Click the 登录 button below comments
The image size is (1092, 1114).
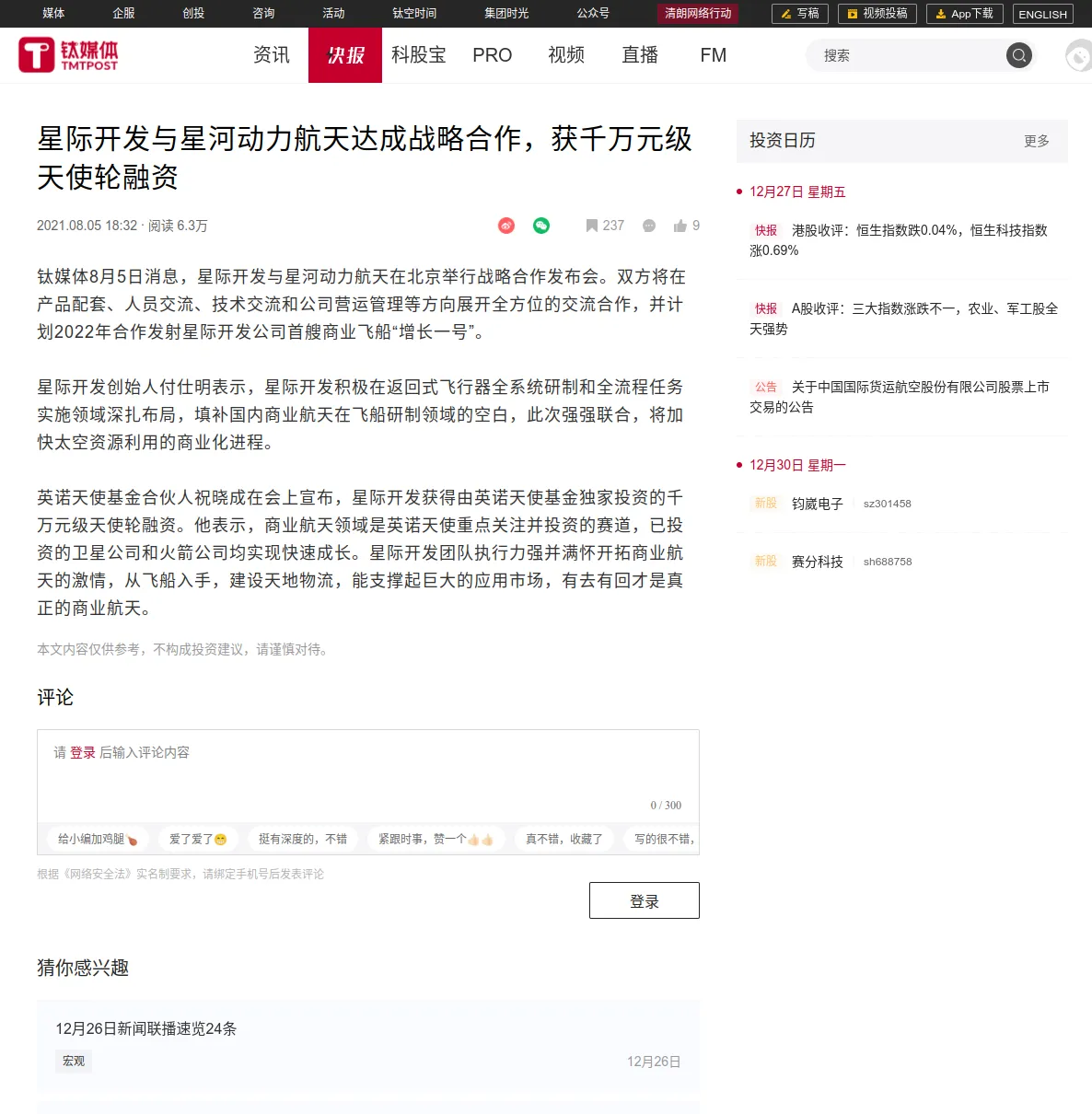pos(645,900)
